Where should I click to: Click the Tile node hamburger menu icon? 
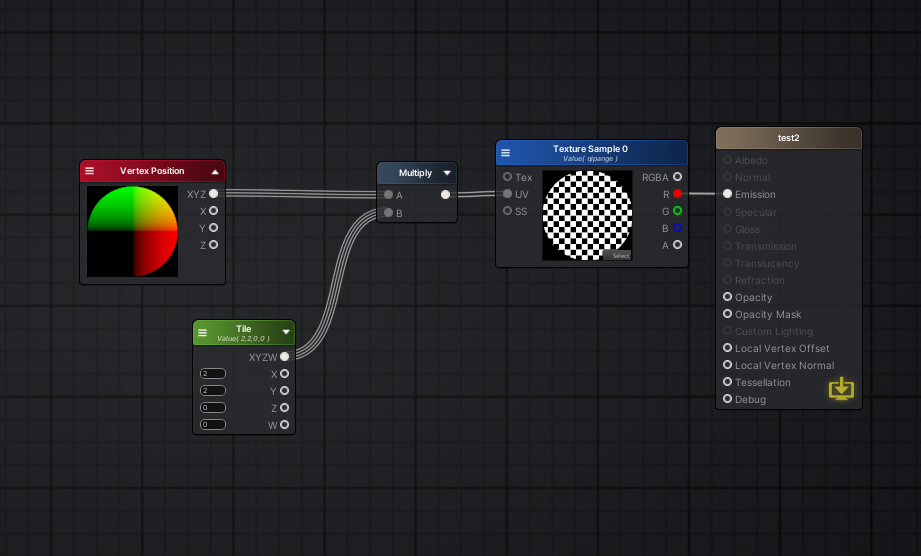(x=202, y=333)
